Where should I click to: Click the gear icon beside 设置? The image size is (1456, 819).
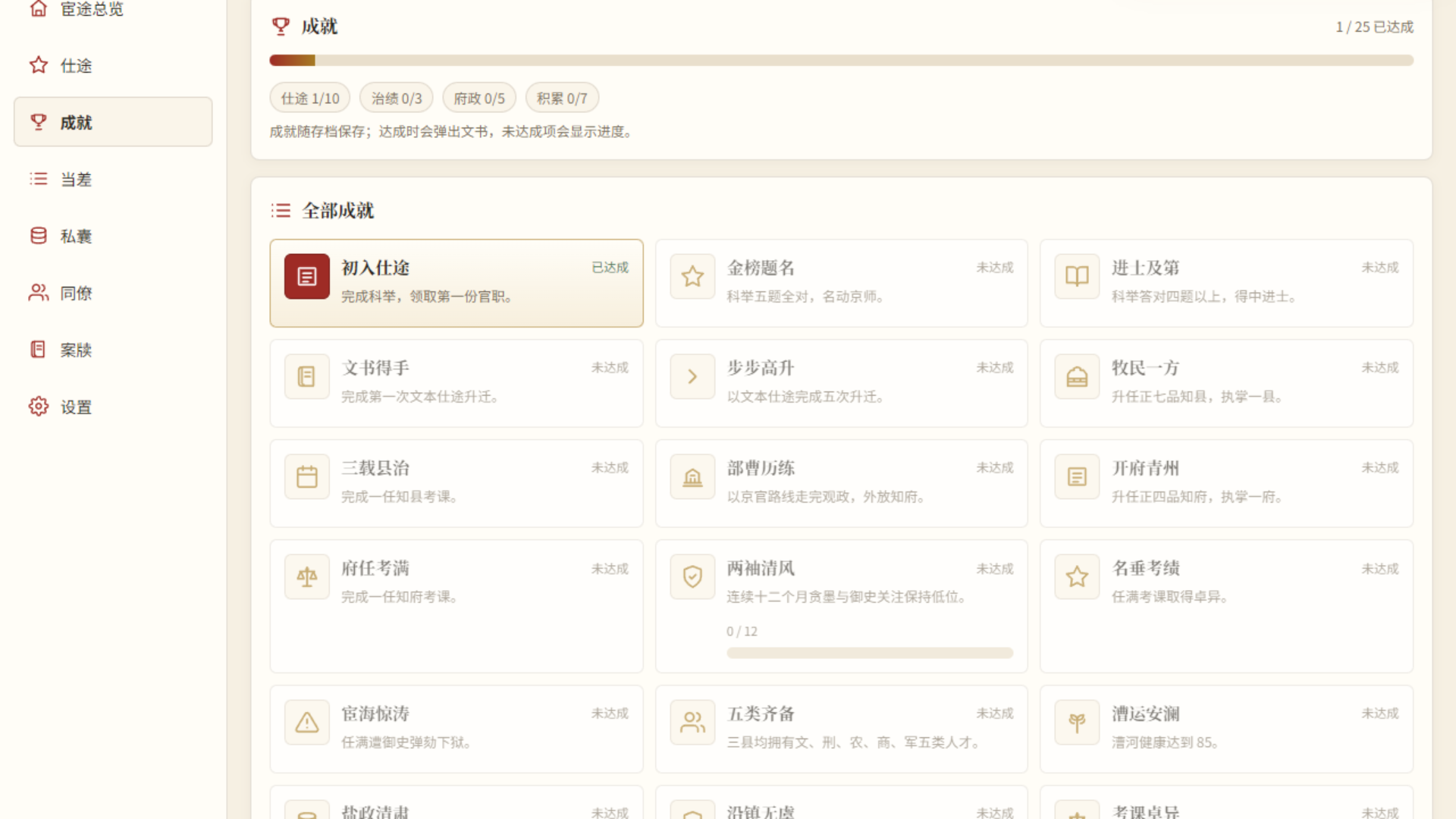pyautogui.click(x=39, y=406)
